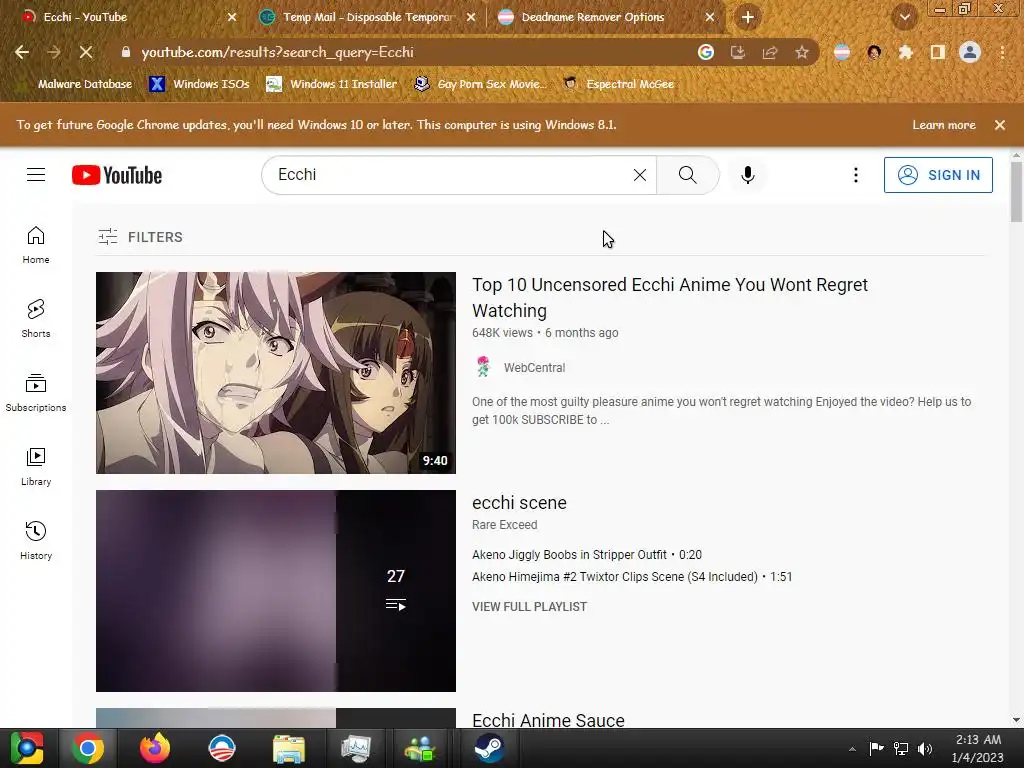Click the ecchi scene playlist title

click(519, 503)
